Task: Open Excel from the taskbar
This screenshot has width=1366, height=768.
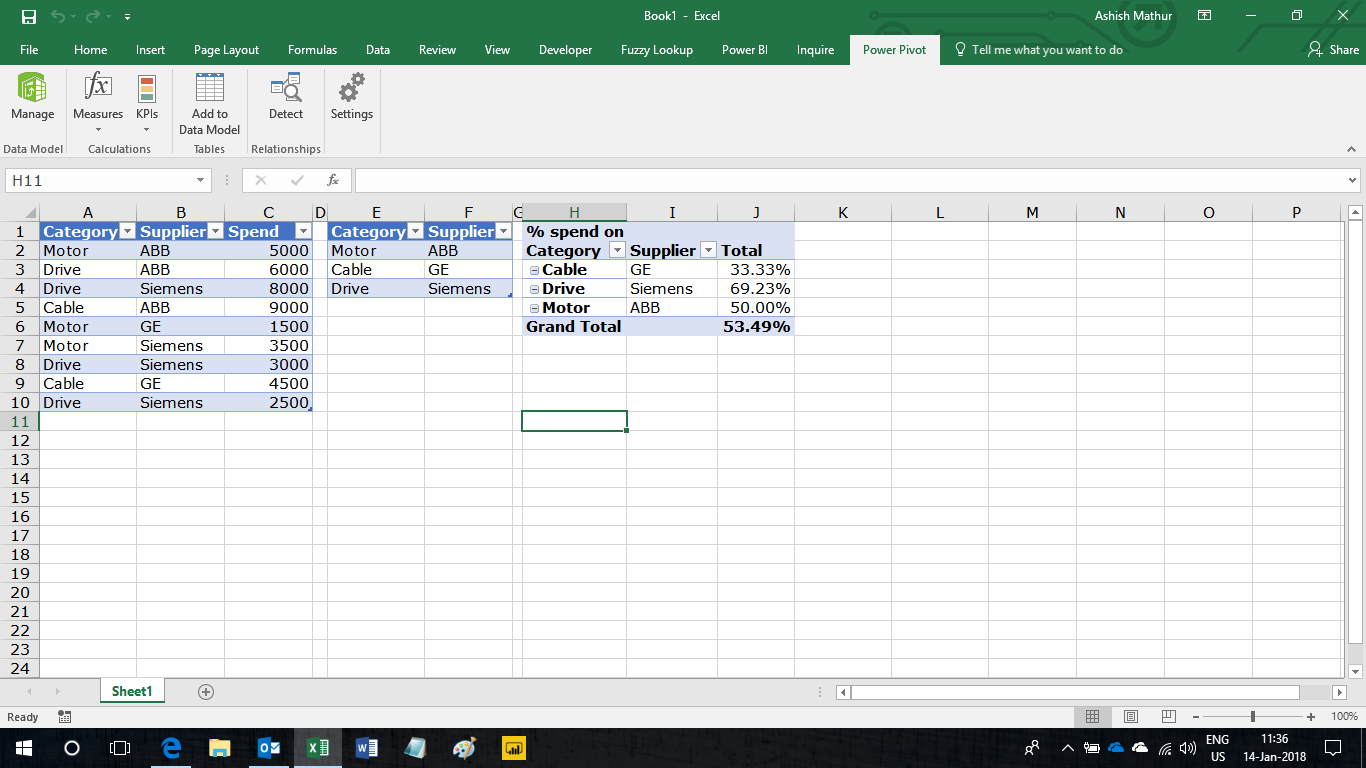Action: pos(318,747)
